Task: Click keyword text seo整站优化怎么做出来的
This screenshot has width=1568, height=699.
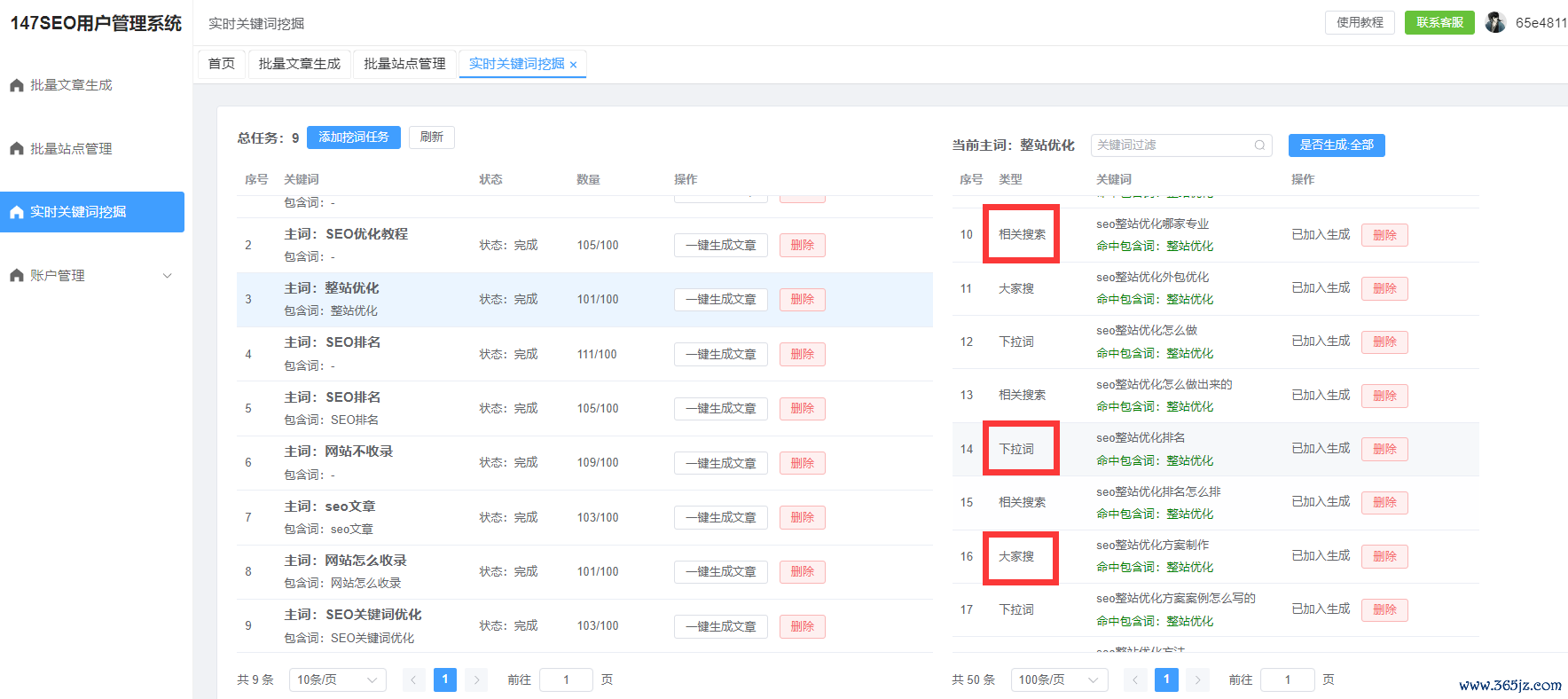Action: point(1164,385)
